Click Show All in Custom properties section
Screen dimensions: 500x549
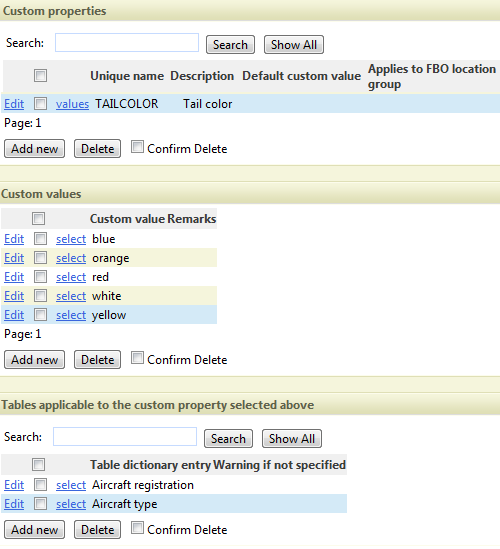click(293, 44)
